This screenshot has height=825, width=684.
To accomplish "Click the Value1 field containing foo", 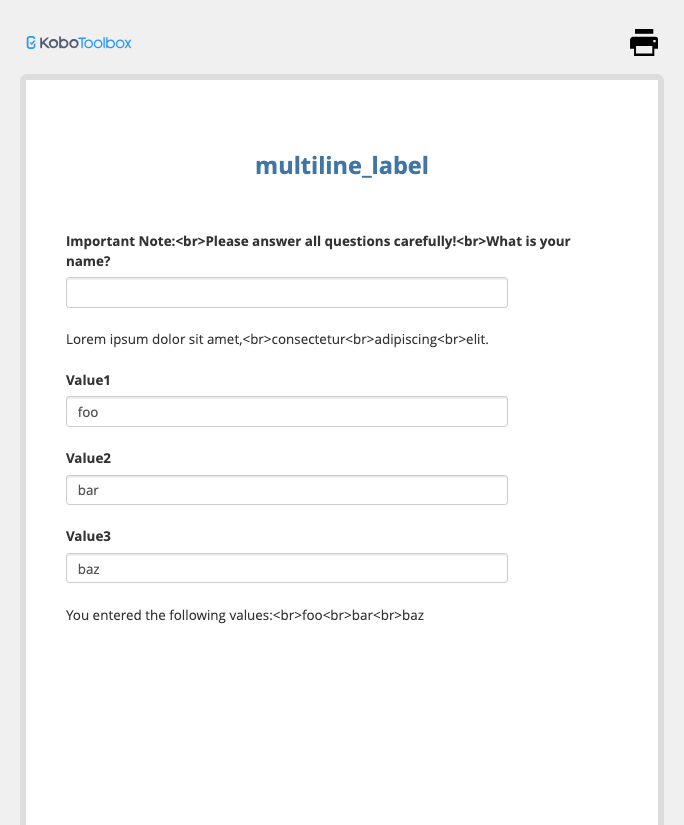I will [x=287, y=412].
